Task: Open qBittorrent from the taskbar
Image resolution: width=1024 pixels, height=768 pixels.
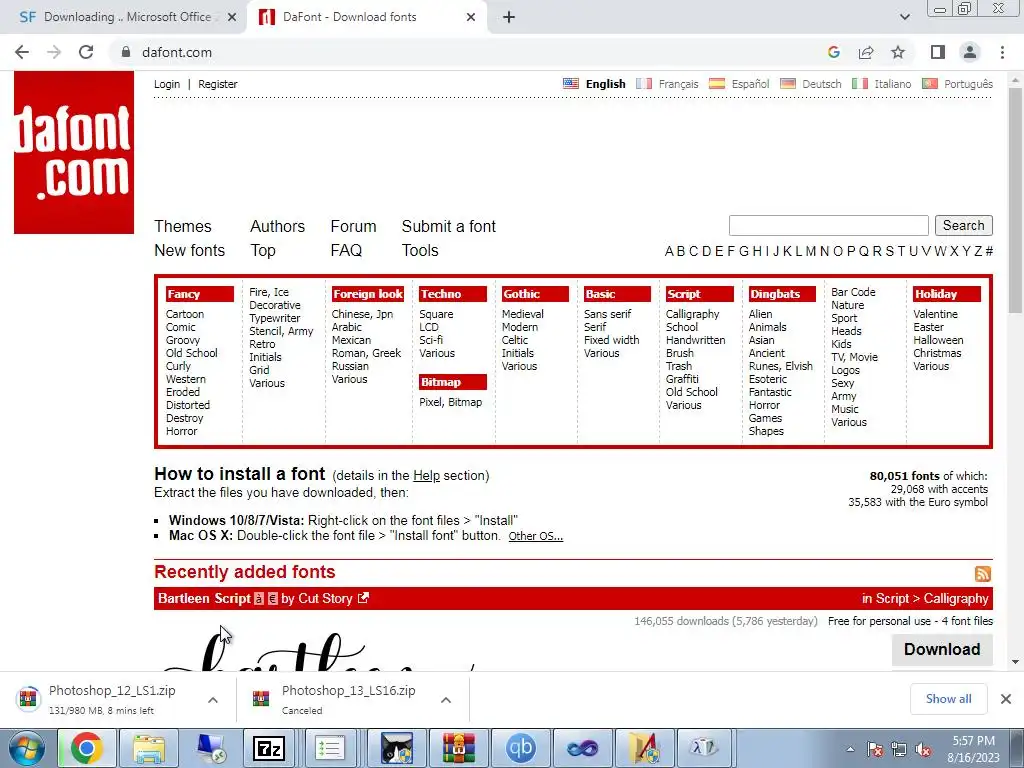Action: click(x=520, y=748)
